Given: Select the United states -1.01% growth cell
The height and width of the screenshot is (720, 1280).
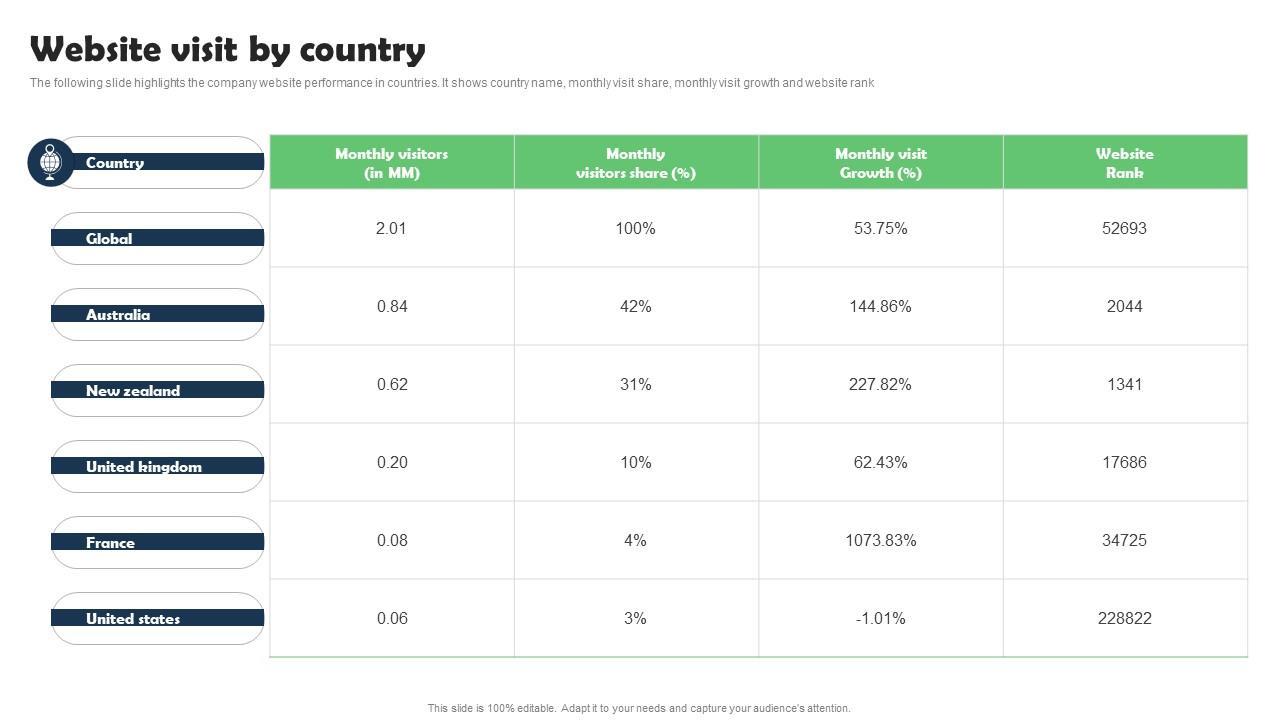Looking at the screenshot, I should point(880,618).
